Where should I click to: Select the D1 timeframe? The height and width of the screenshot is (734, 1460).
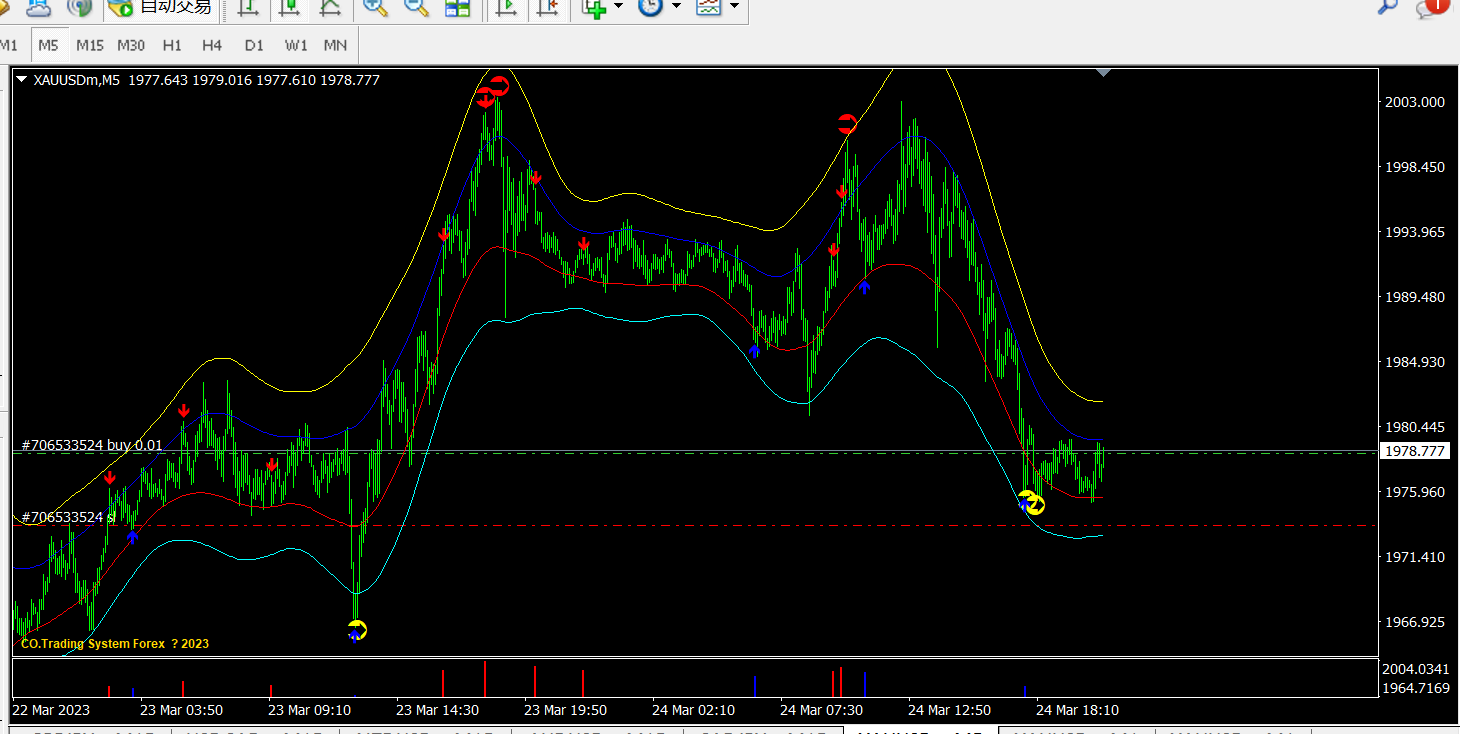tap(254, 45)
